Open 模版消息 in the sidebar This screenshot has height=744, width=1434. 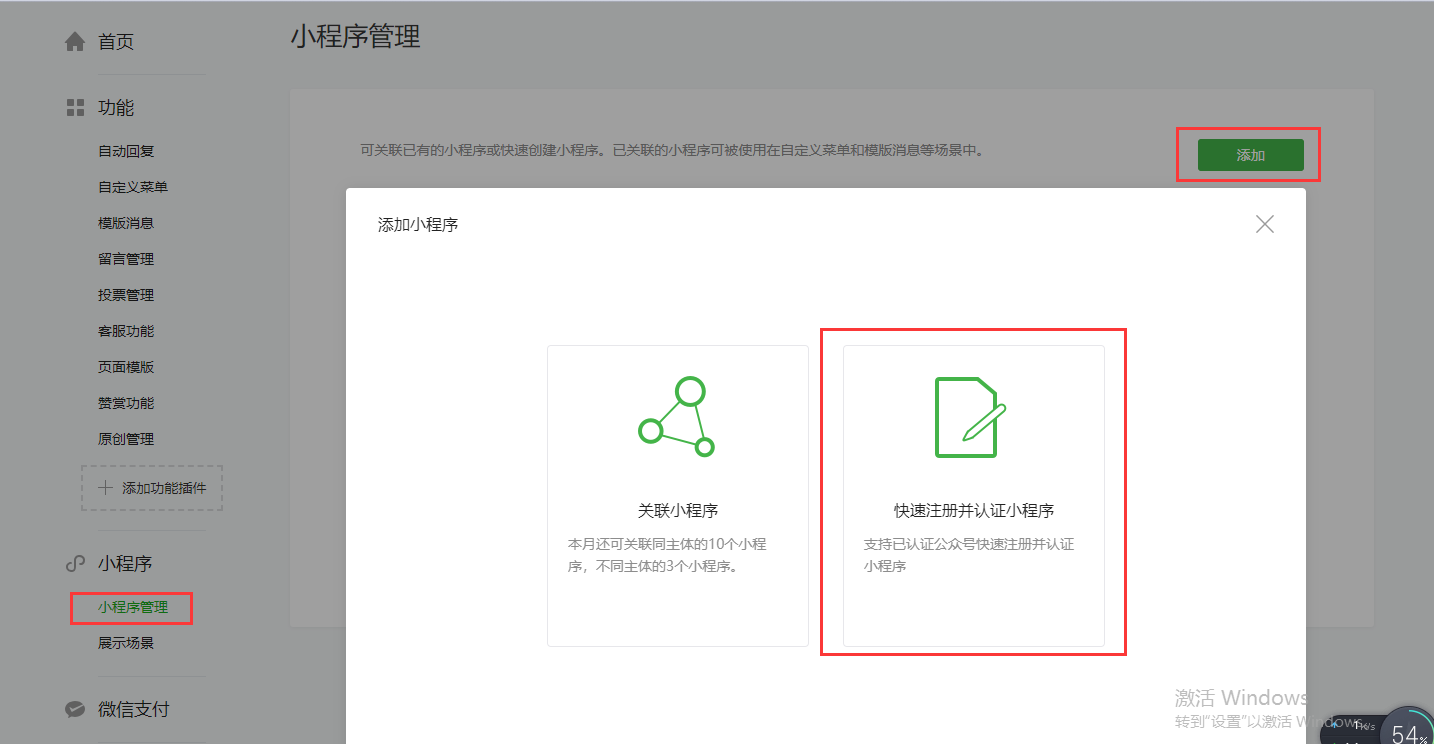click(126, 223)
